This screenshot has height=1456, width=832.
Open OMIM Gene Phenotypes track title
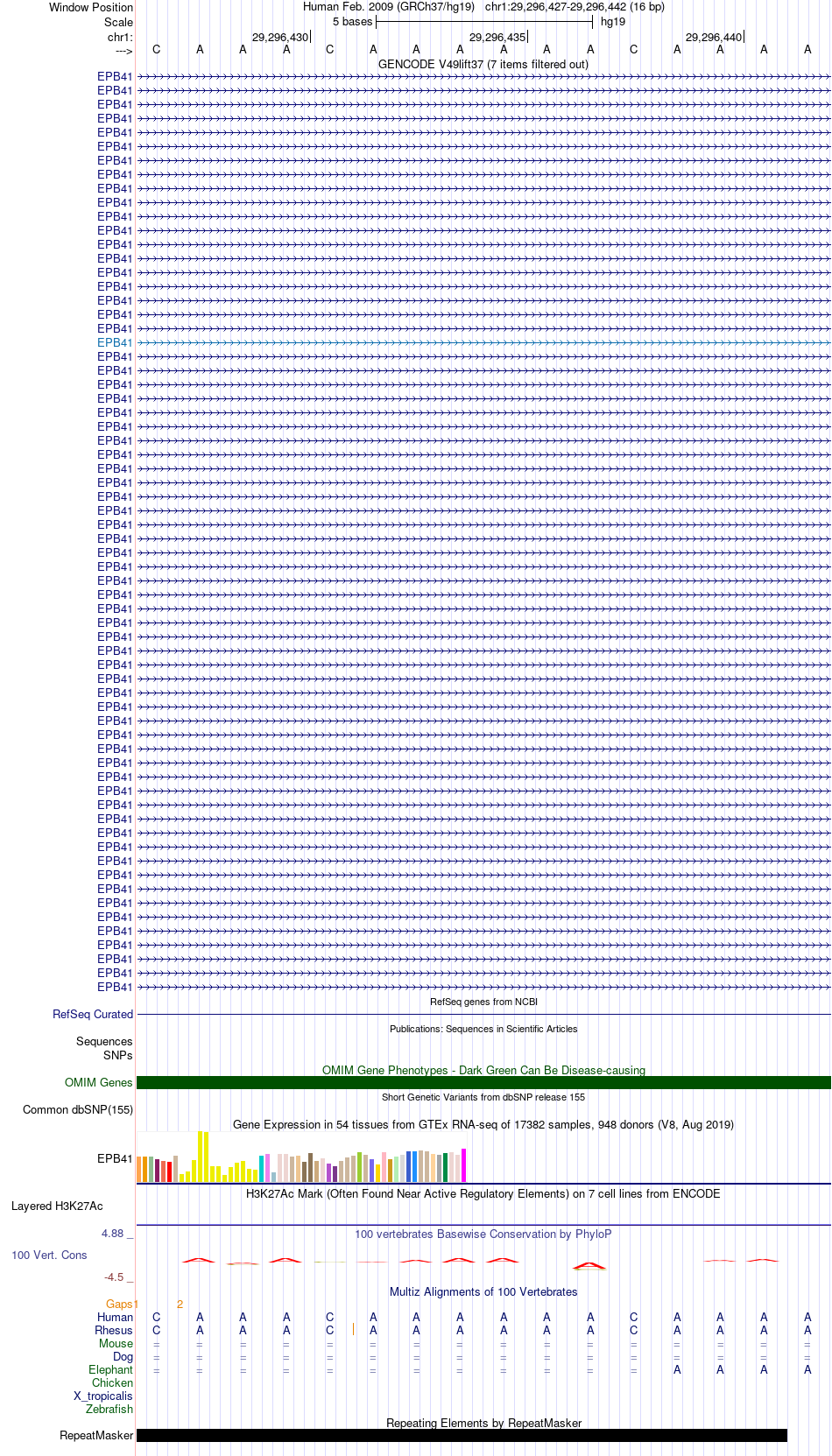(483, 1070)
